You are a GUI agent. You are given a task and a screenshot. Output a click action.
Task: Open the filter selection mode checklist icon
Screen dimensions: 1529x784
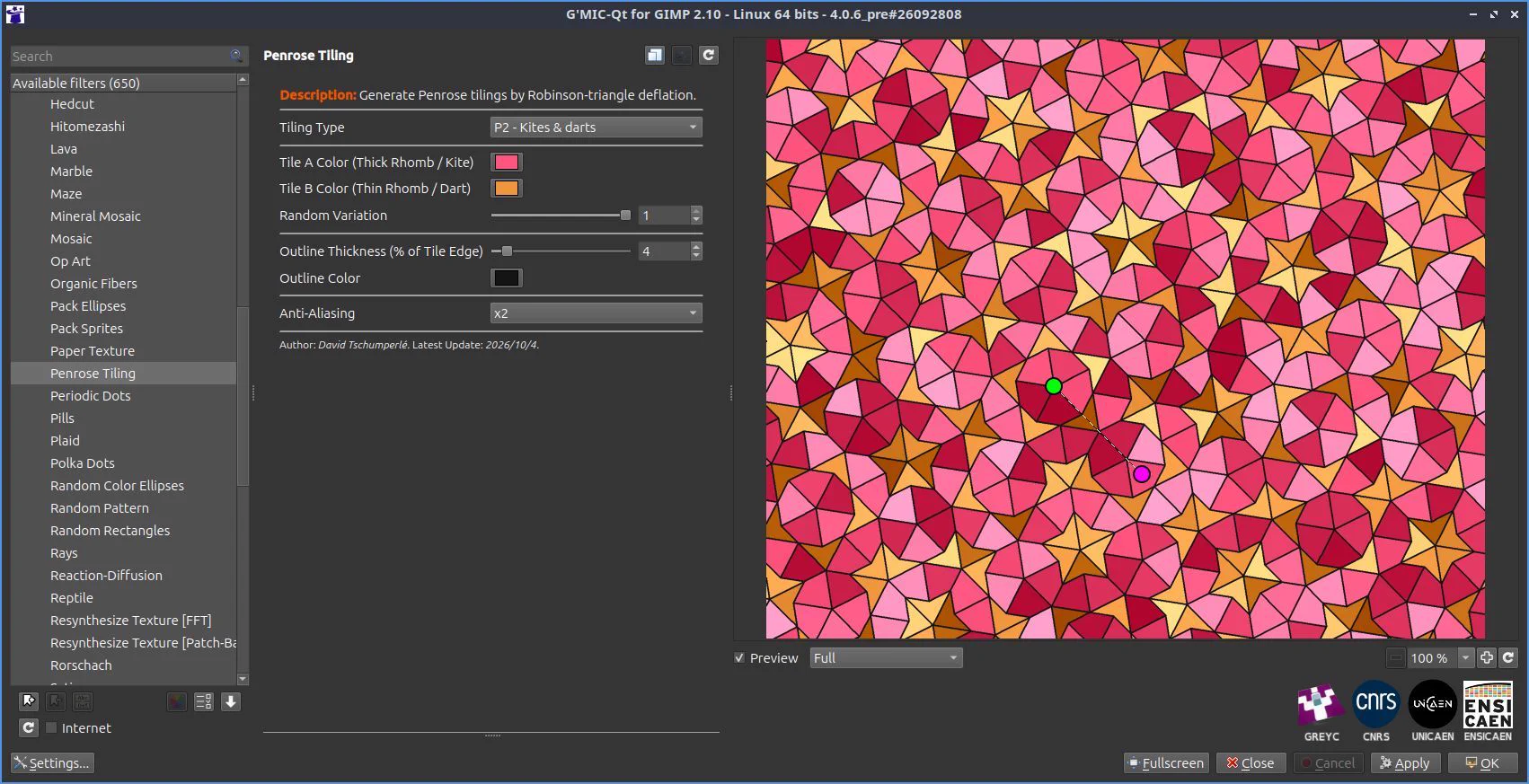click(204, 701)
